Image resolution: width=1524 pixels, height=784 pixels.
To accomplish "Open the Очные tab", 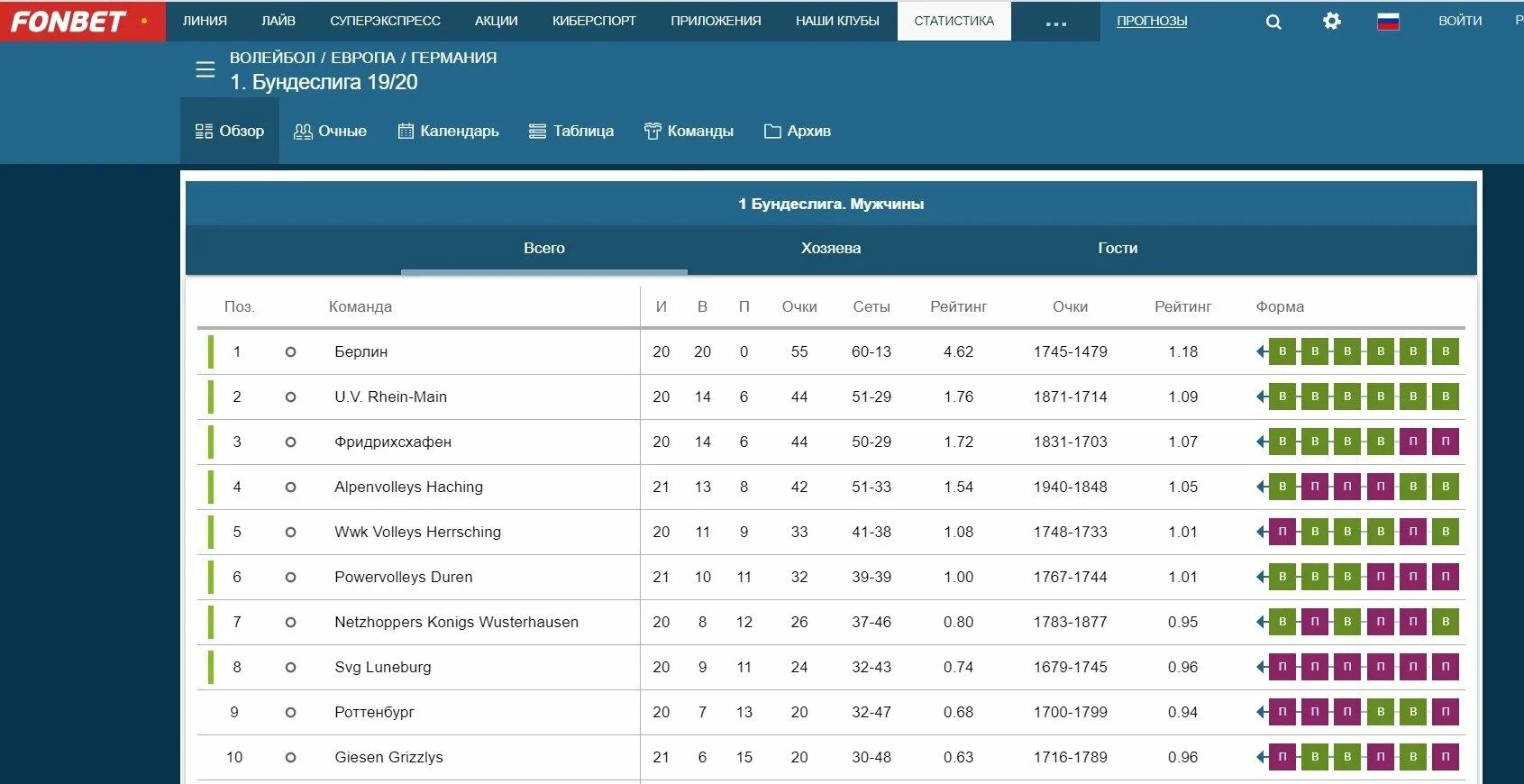I will 330,131.
